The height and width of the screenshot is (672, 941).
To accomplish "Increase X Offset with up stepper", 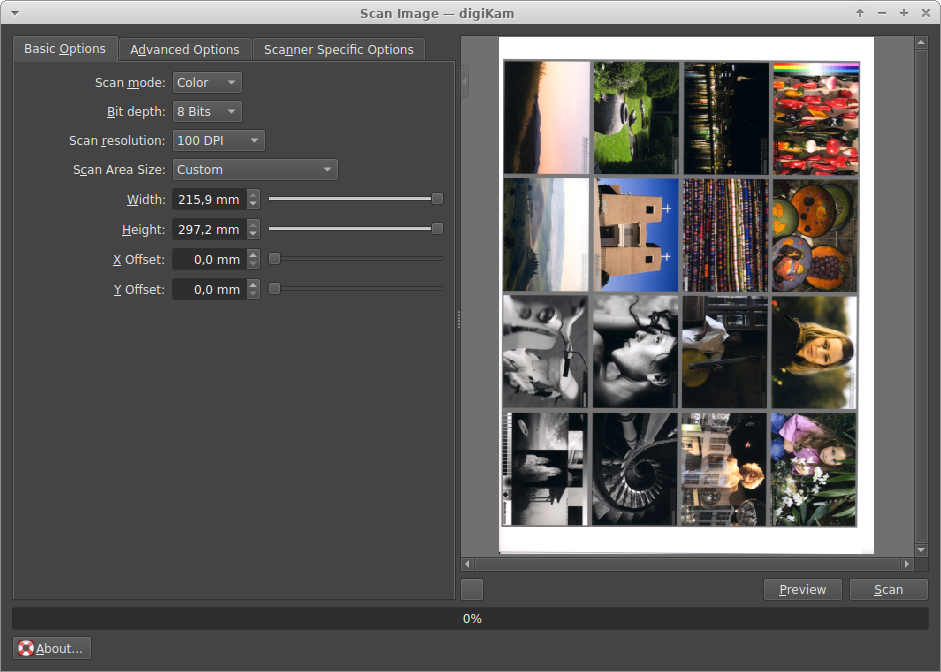I will [x=253, y=254].
